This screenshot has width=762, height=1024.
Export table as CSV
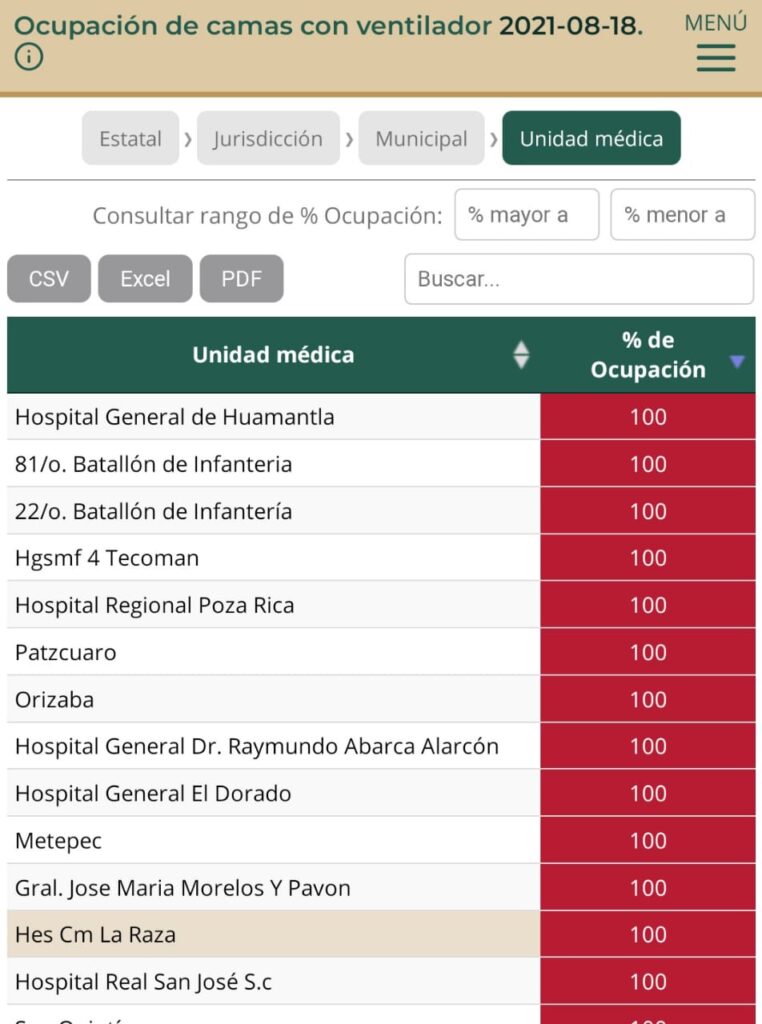pos(49,279)
